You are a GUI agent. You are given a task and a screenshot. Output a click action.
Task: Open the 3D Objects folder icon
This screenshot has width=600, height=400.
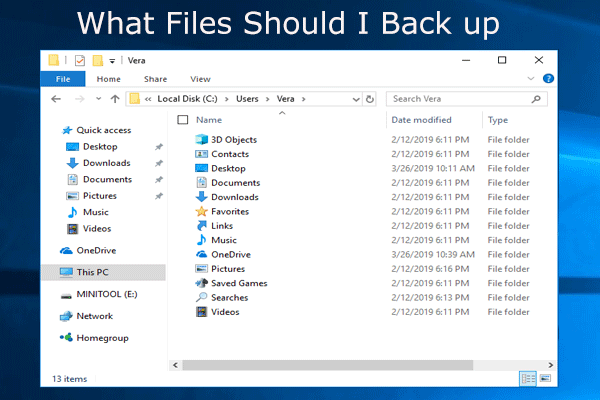201,139
